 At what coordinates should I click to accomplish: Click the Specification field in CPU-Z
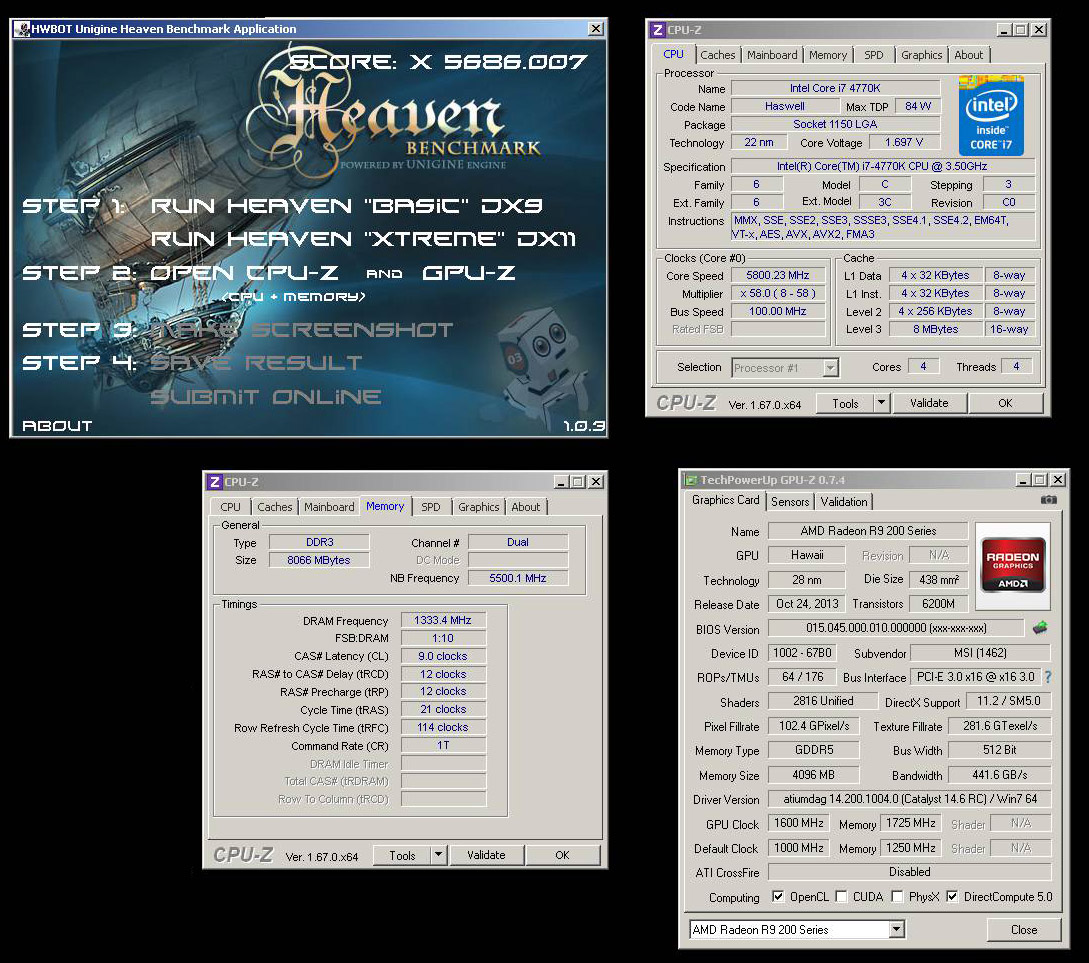tap(882, 166)
